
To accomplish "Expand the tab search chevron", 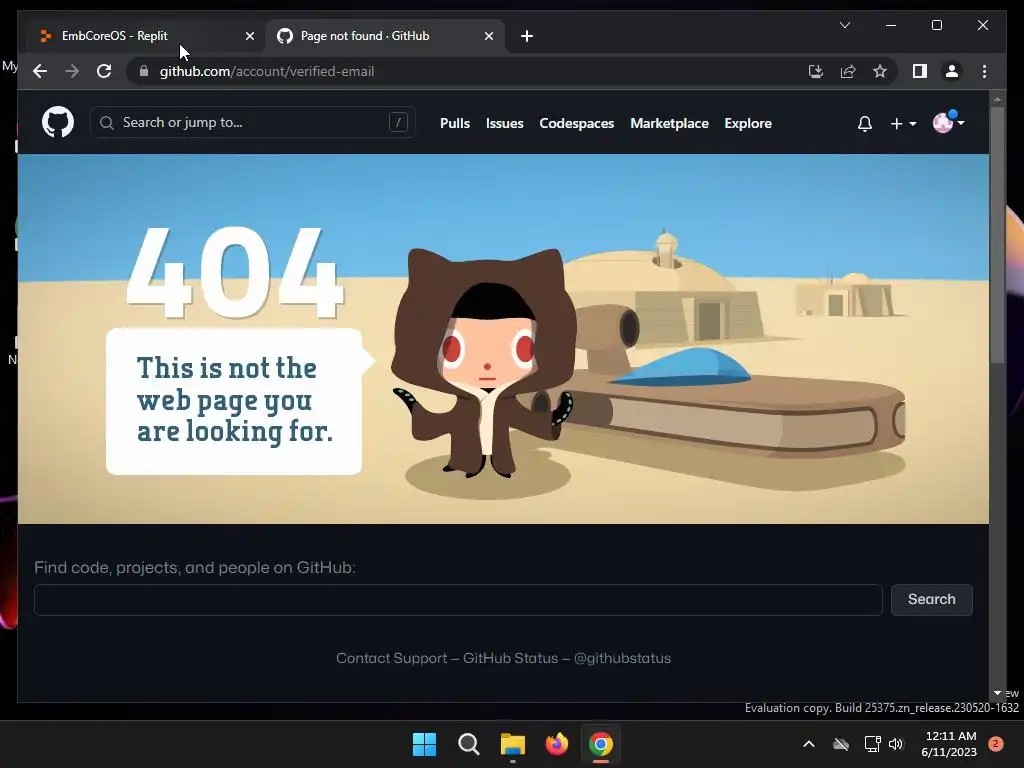I will point(844,25).
